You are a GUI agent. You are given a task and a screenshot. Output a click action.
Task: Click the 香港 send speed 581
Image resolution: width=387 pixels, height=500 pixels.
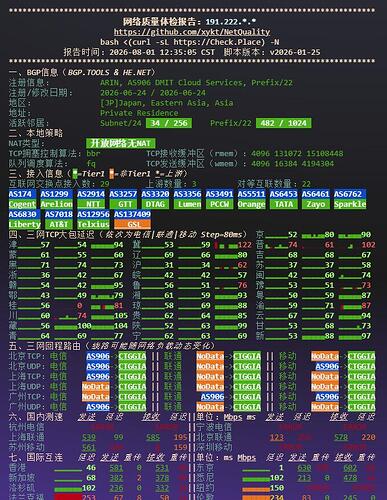(x=116, y=468)
